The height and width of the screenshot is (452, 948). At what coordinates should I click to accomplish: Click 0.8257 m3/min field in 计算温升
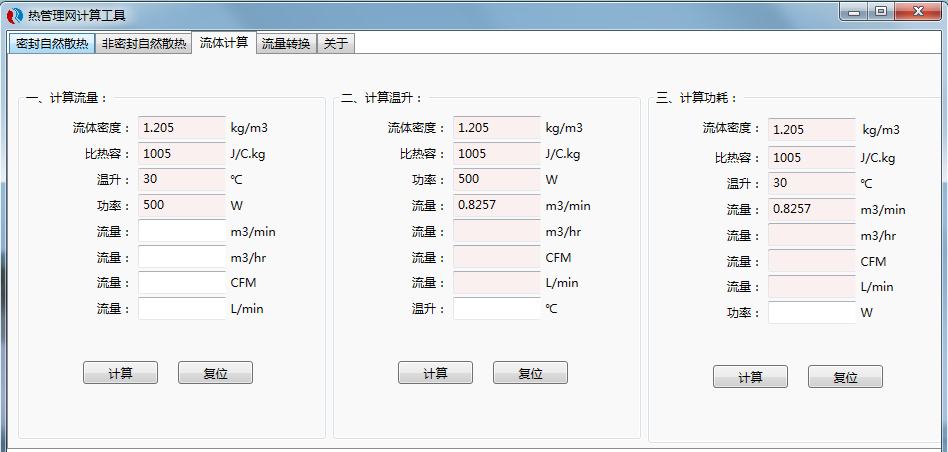point(497,205)
